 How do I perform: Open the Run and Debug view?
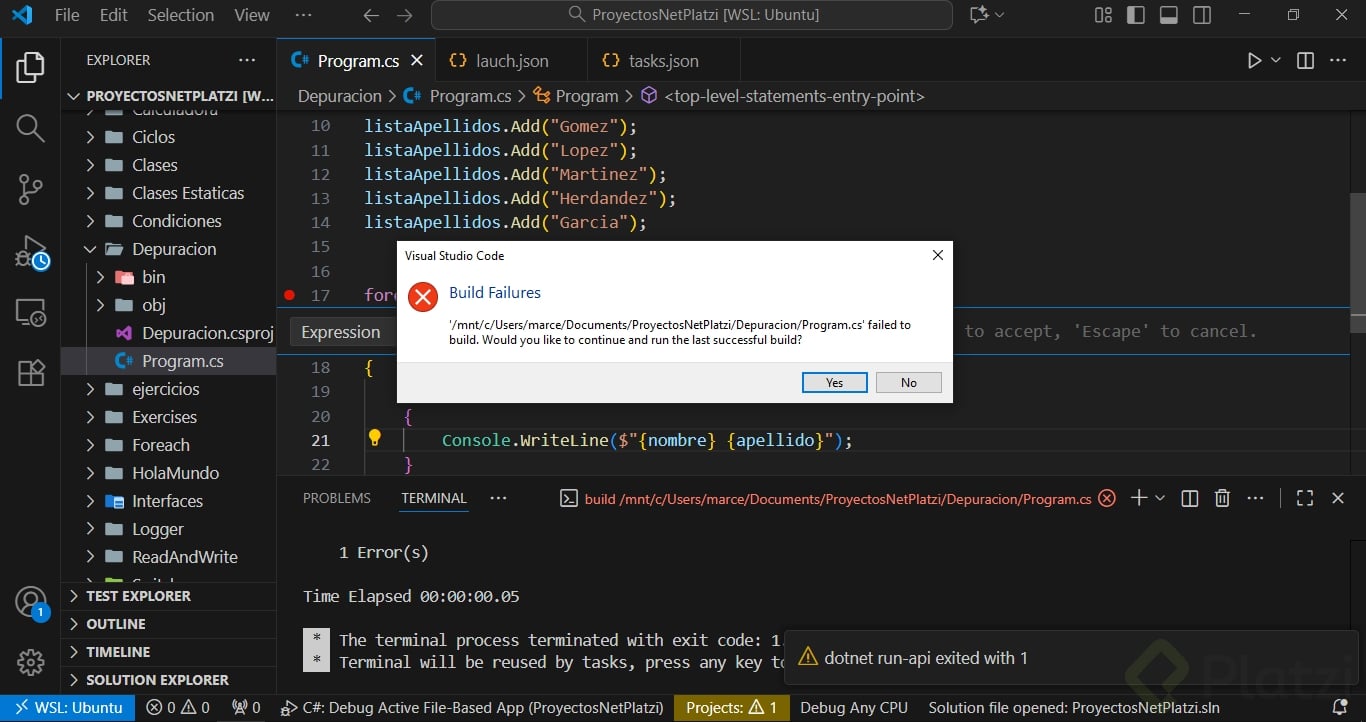[30, 252]
